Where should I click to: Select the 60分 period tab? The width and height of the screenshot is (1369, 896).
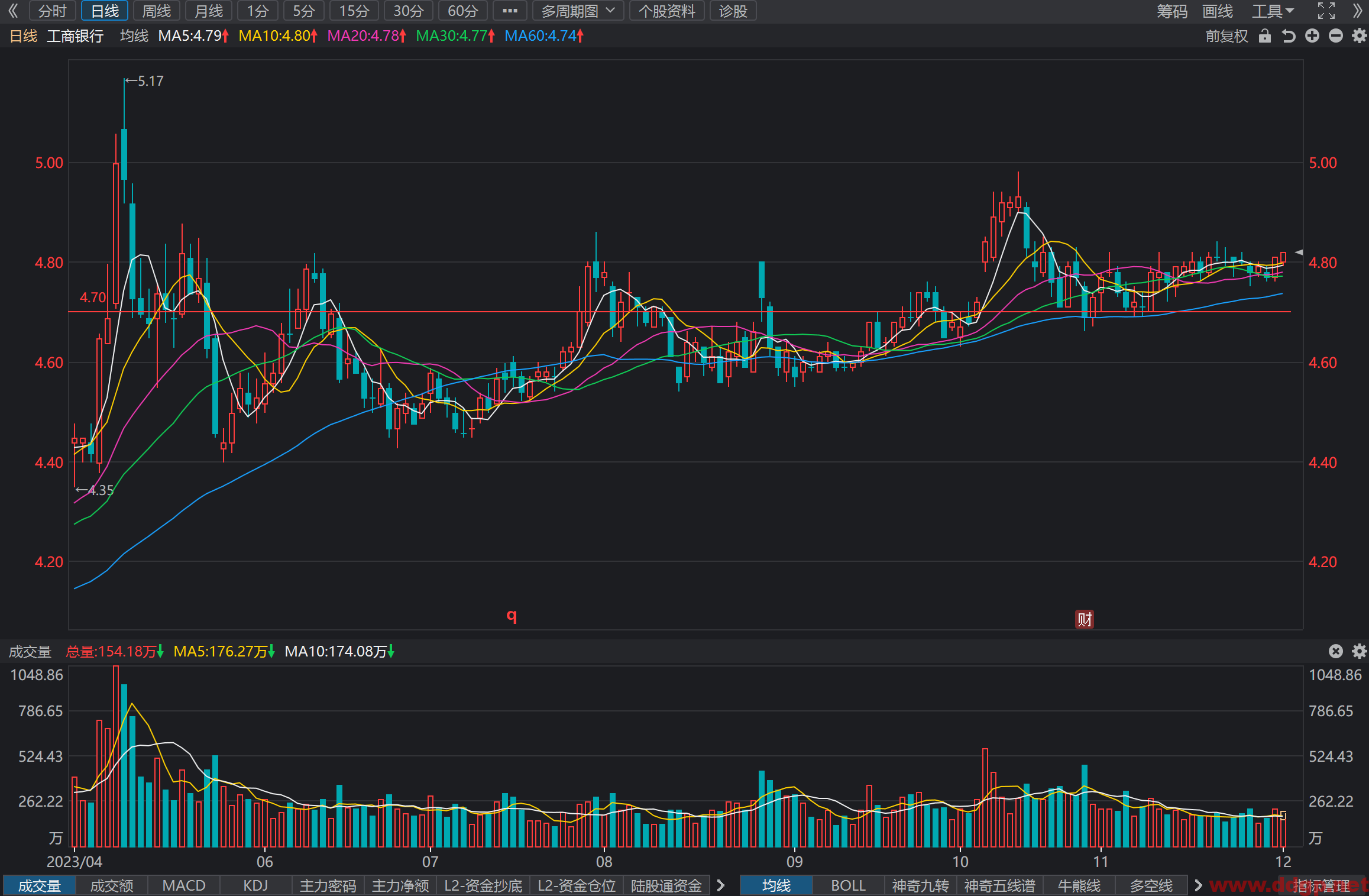click(x=463, y=11)
